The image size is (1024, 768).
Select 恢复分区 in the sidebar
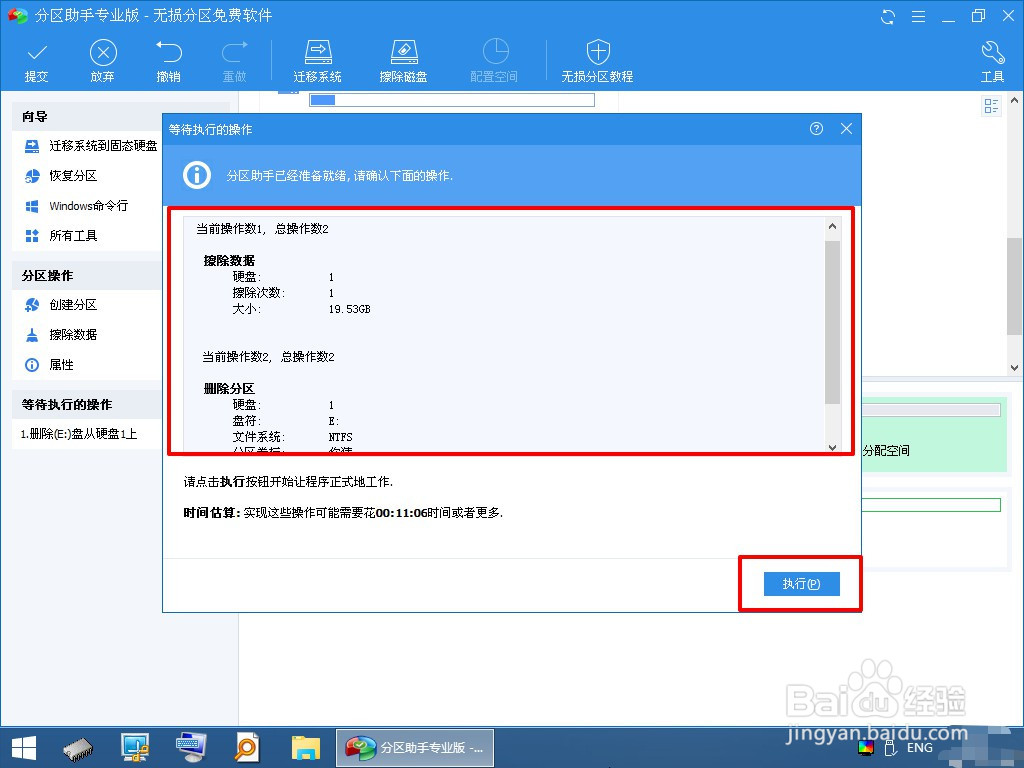[61, 176]
